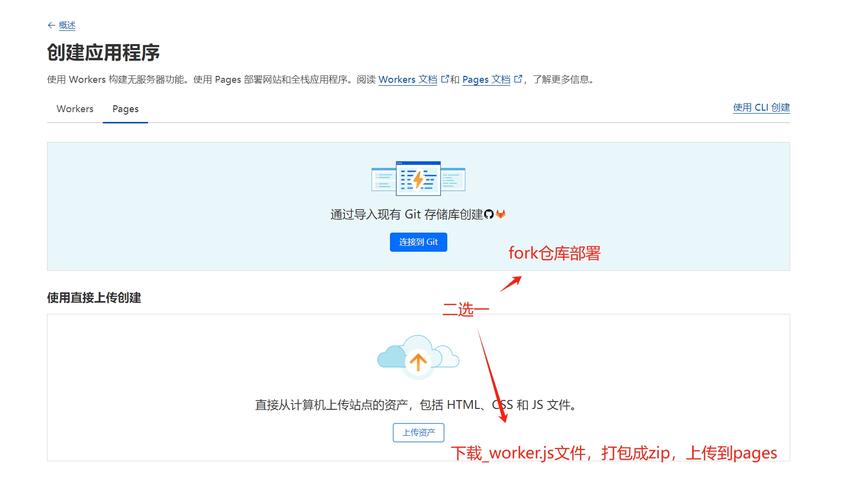The height and width of the screenshot is (500, 847).
Task: Open the Workers 文档 link
Action: pyautogui.click(x=408, y=79)
